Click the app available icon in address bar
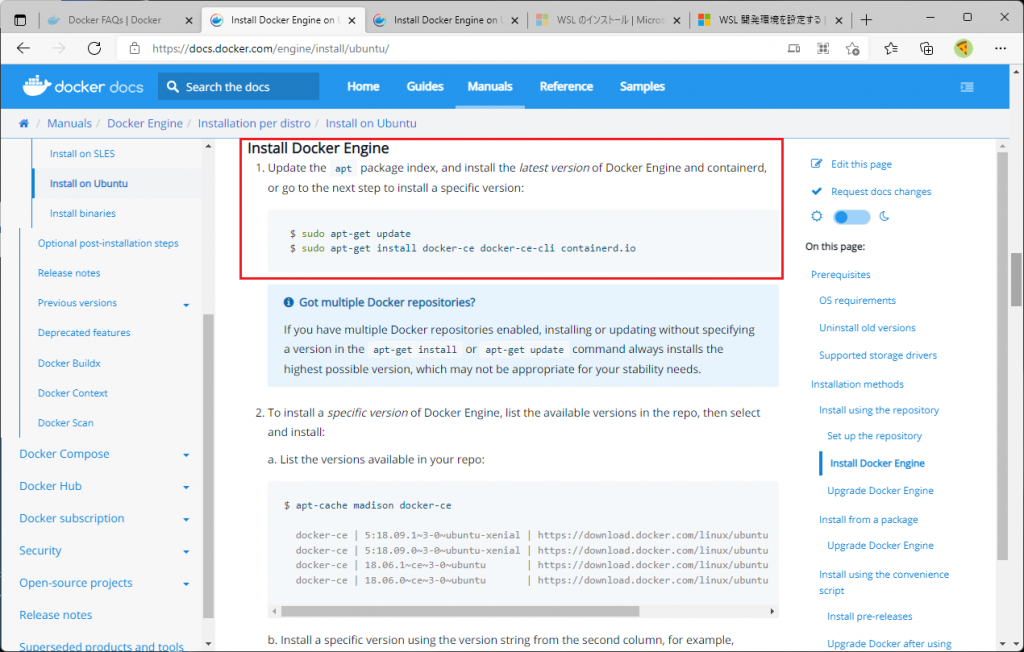Image resolution: width=1024 pixels, height=652 pixels. click(793, 48)
